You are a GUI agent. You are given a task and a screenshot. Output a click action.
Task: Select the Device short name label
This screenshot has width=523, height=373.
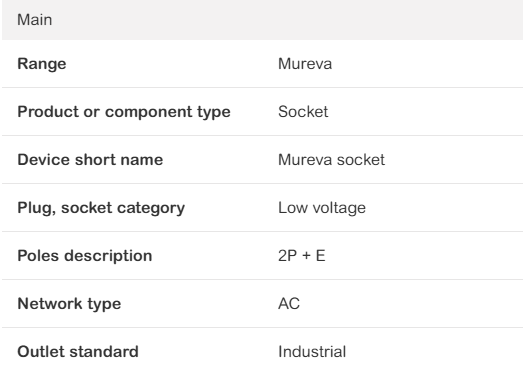90,159
